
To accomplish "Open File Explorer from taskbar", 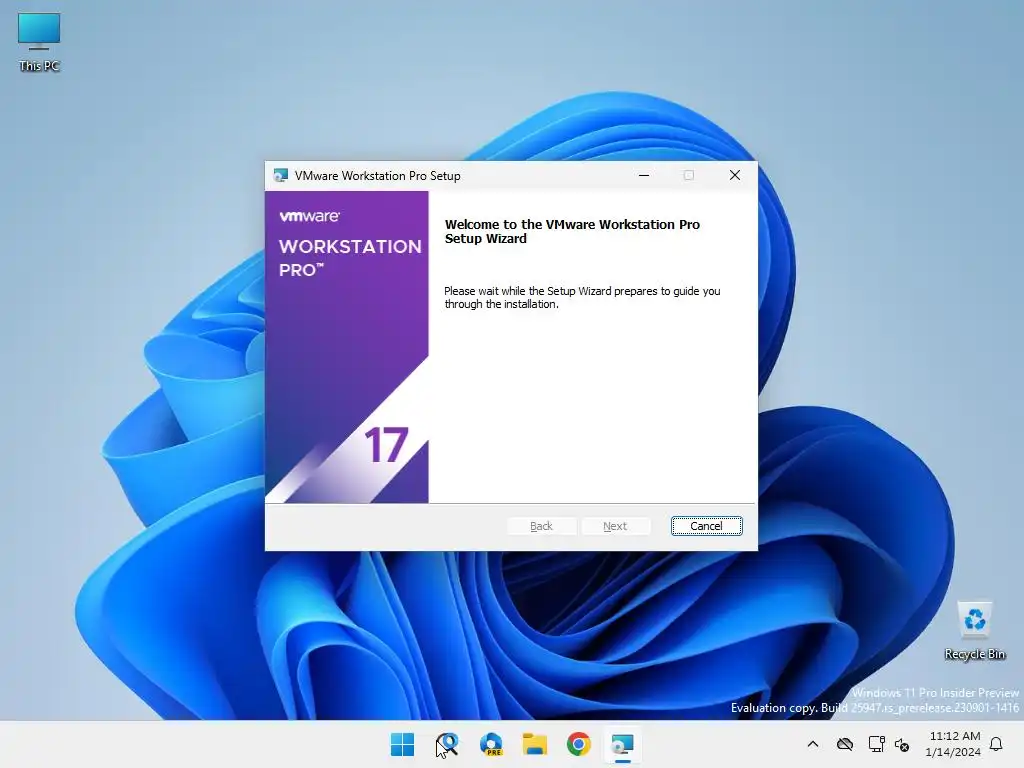I will click(x=535, y=744).
